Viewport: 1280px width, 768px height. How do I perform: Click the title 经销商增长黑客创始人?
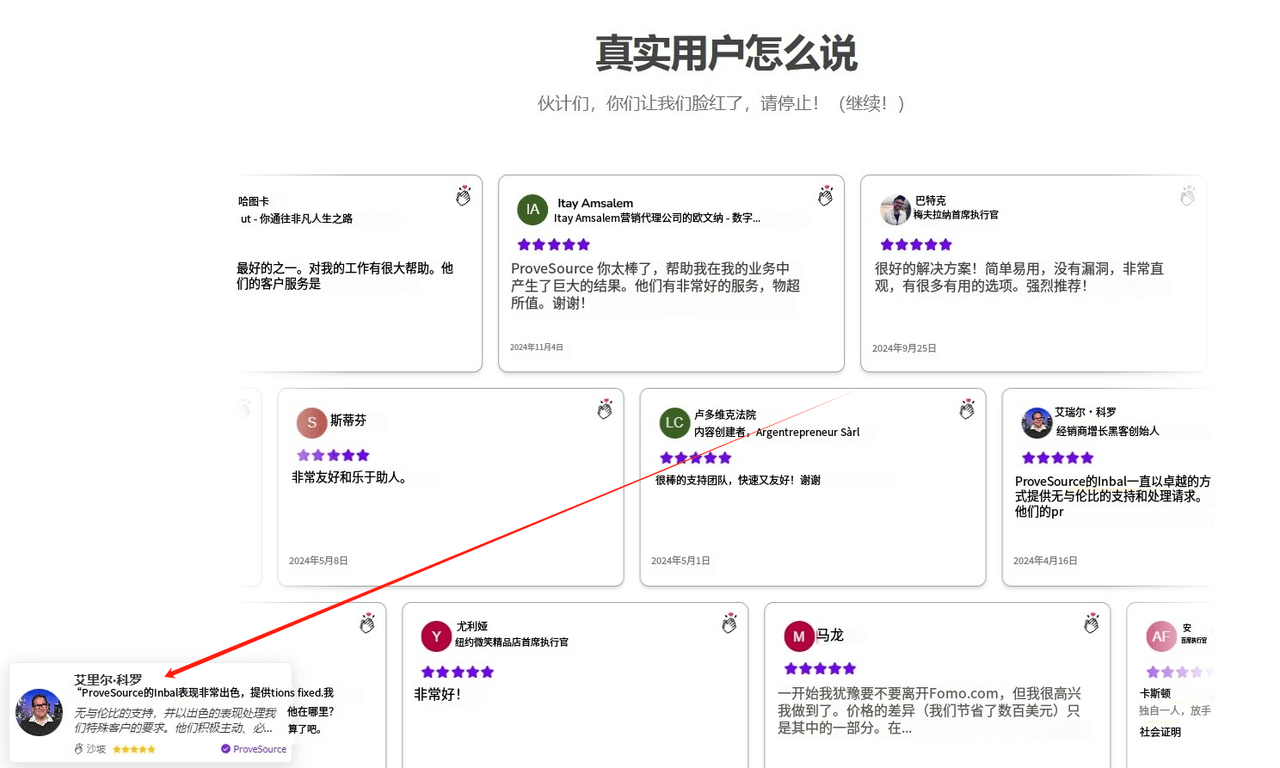point(1108,431)
